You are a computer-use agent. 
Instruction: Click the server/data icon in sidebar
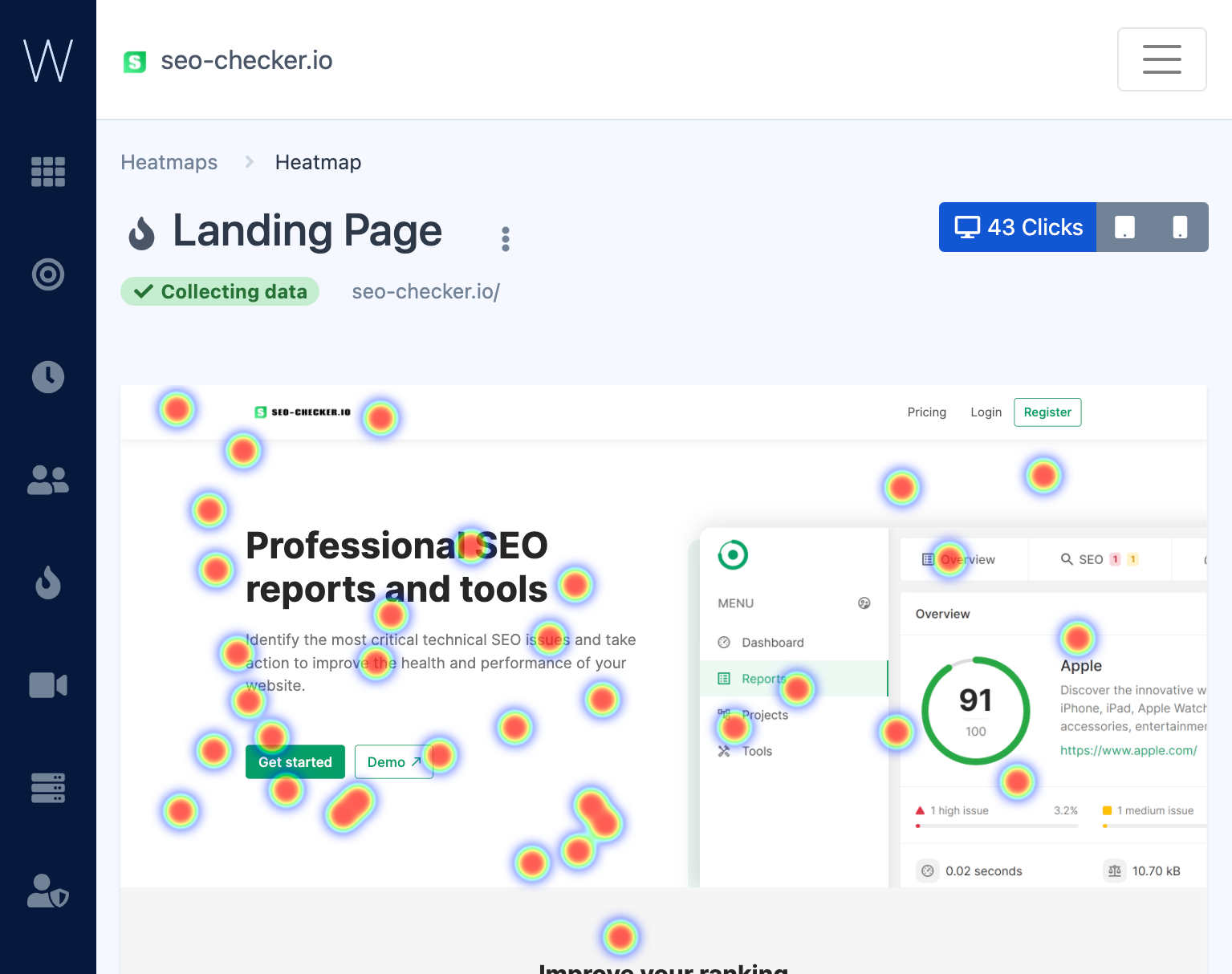(x=48, y=788)
